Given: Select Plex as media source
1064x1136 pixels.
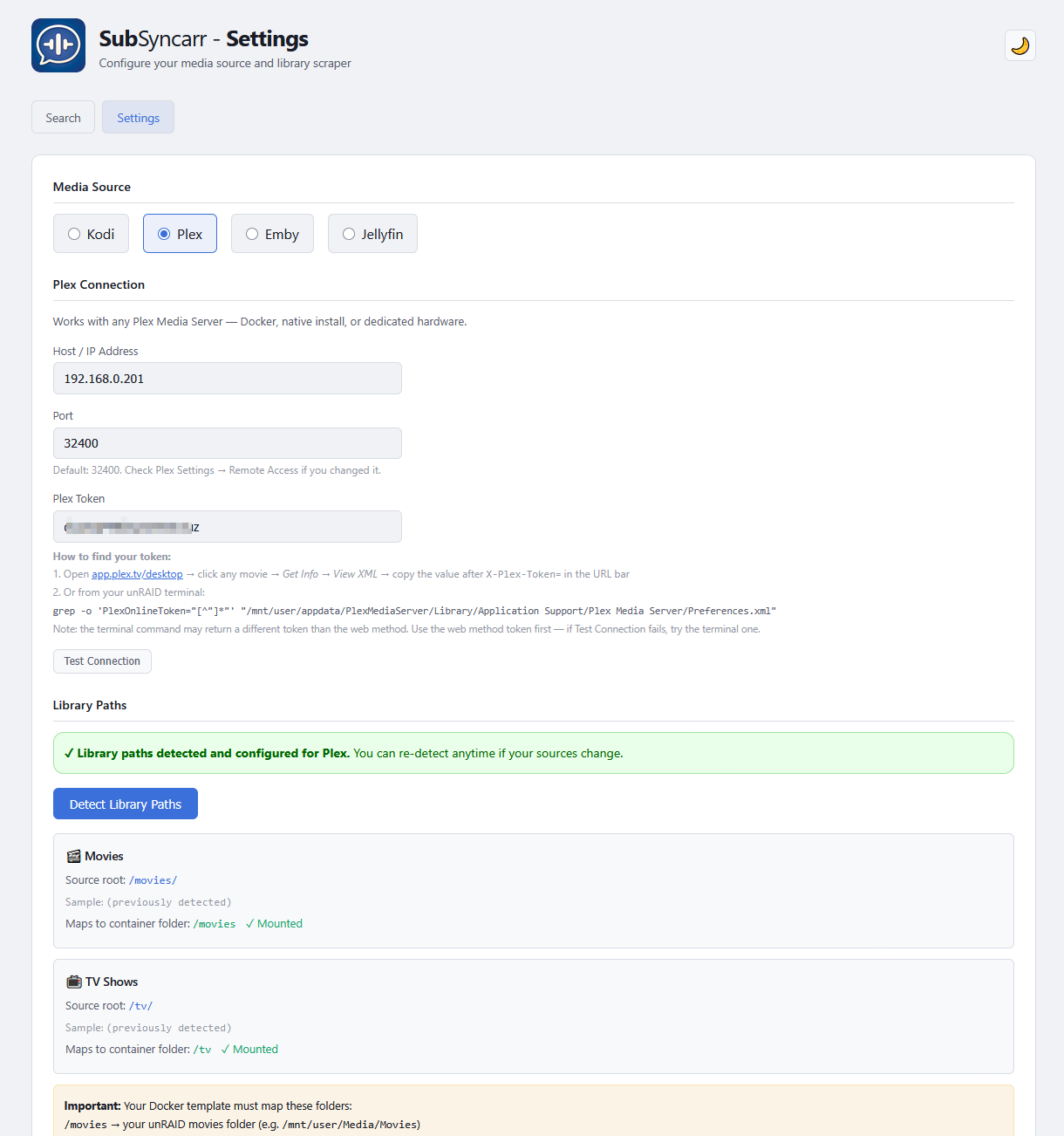Looking at the screenshot, I should pyautogui.click(x=180, y=234).
